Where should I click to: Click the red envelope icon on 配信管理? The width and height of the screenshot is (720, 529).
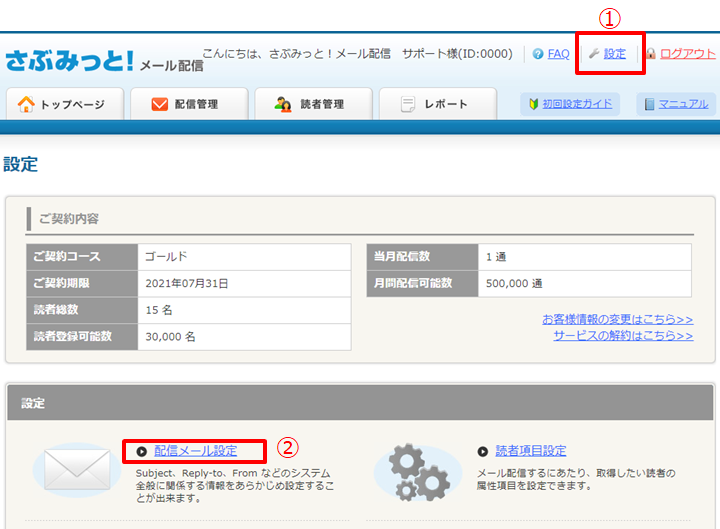pyautogui.click(x=160, y=104)
